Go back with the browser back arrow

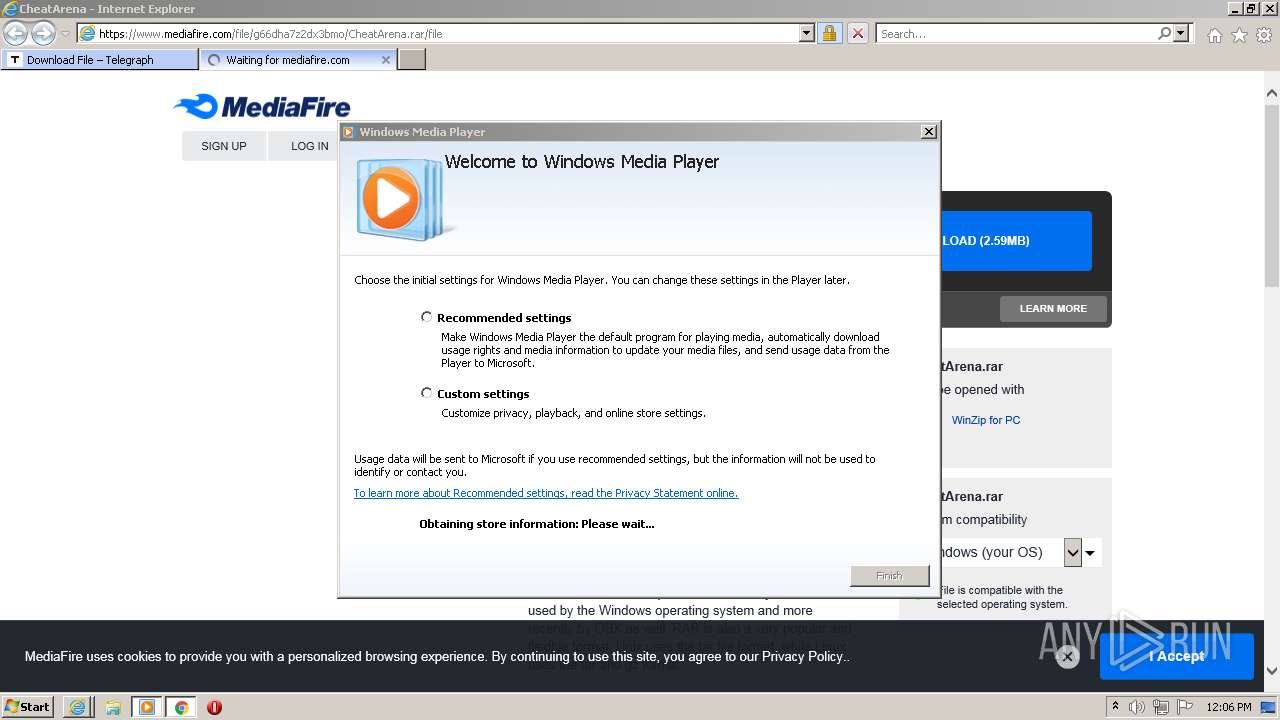click(x=15, y=33)
